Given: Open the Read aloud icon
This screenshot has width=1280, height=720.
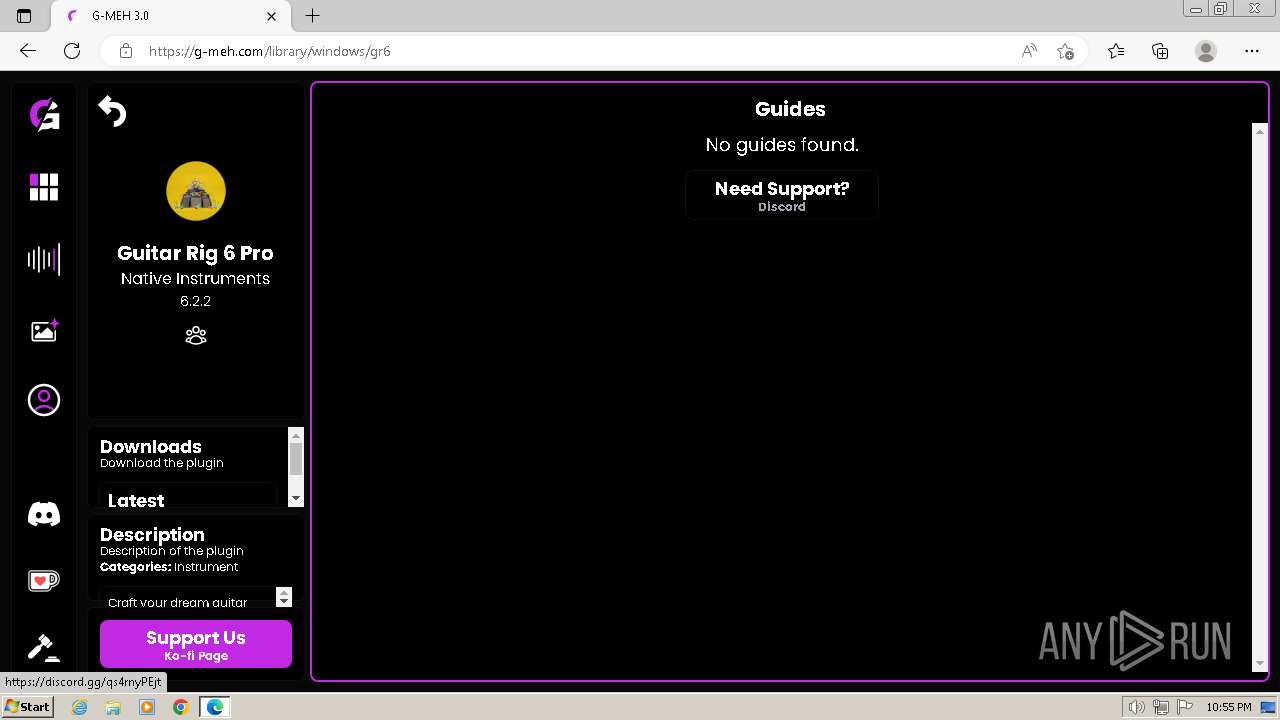Looking at the screenshot, I should pos(1029,51).
